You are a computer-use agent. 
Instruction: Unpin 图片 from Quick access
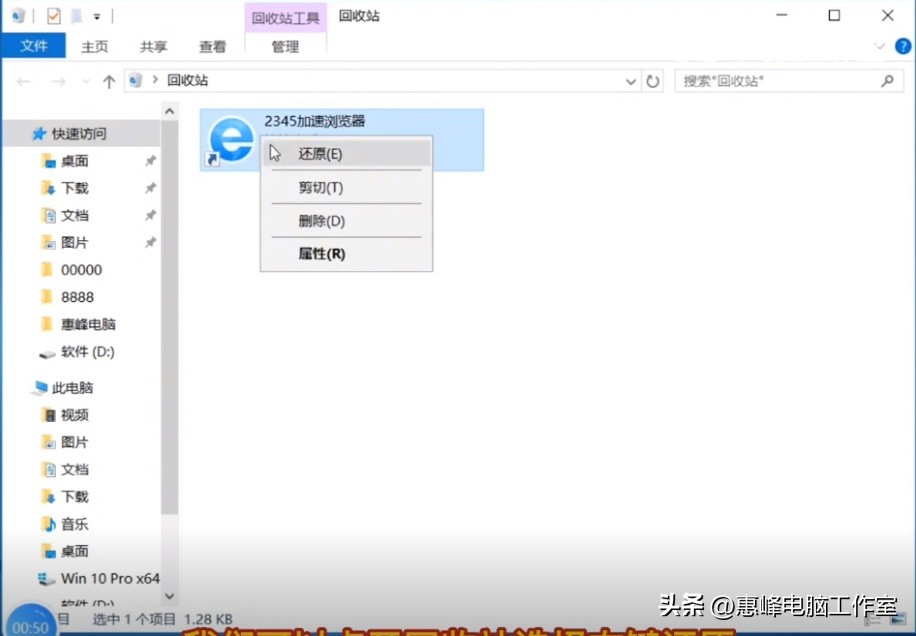(151, 241)
